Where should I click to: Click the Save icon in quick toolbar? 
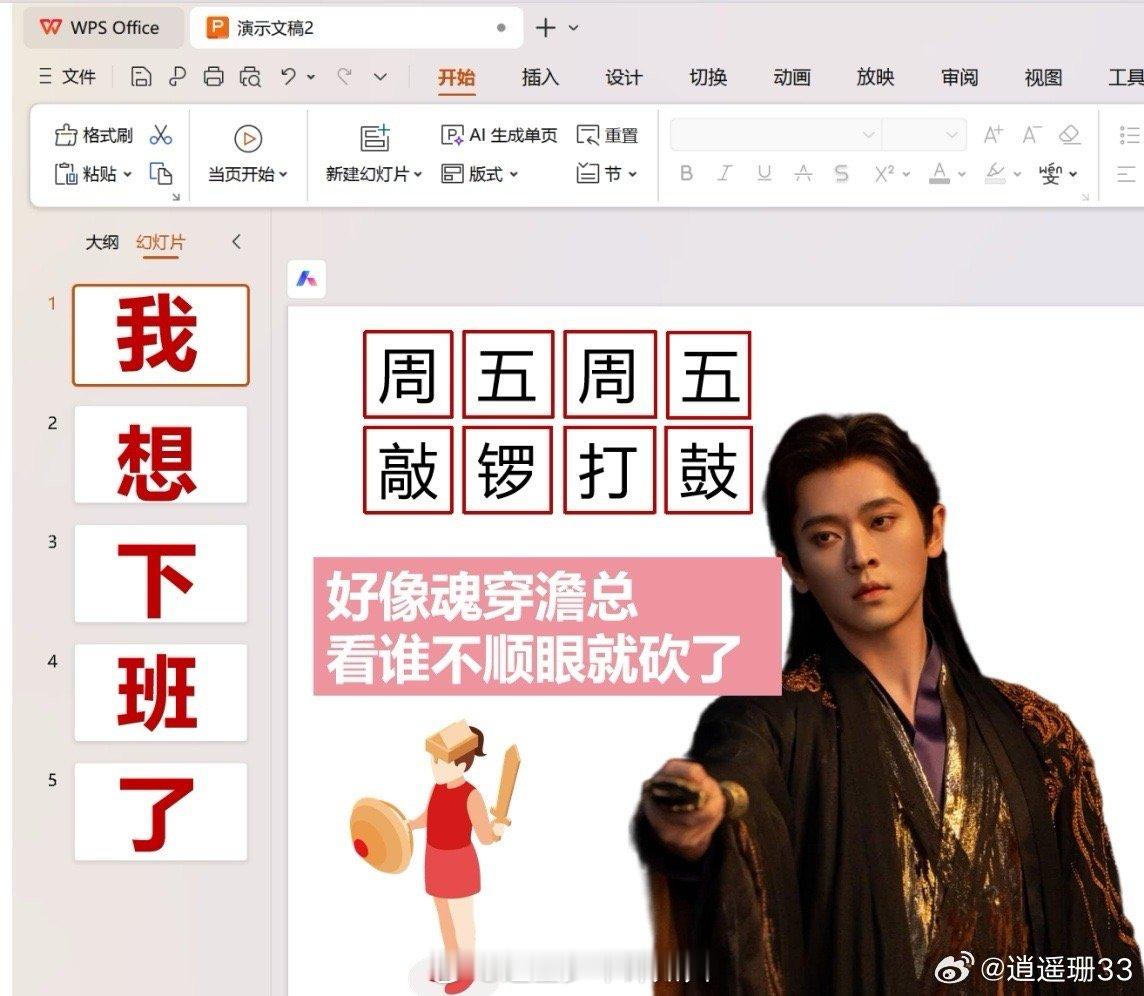[x=141, y=77]
